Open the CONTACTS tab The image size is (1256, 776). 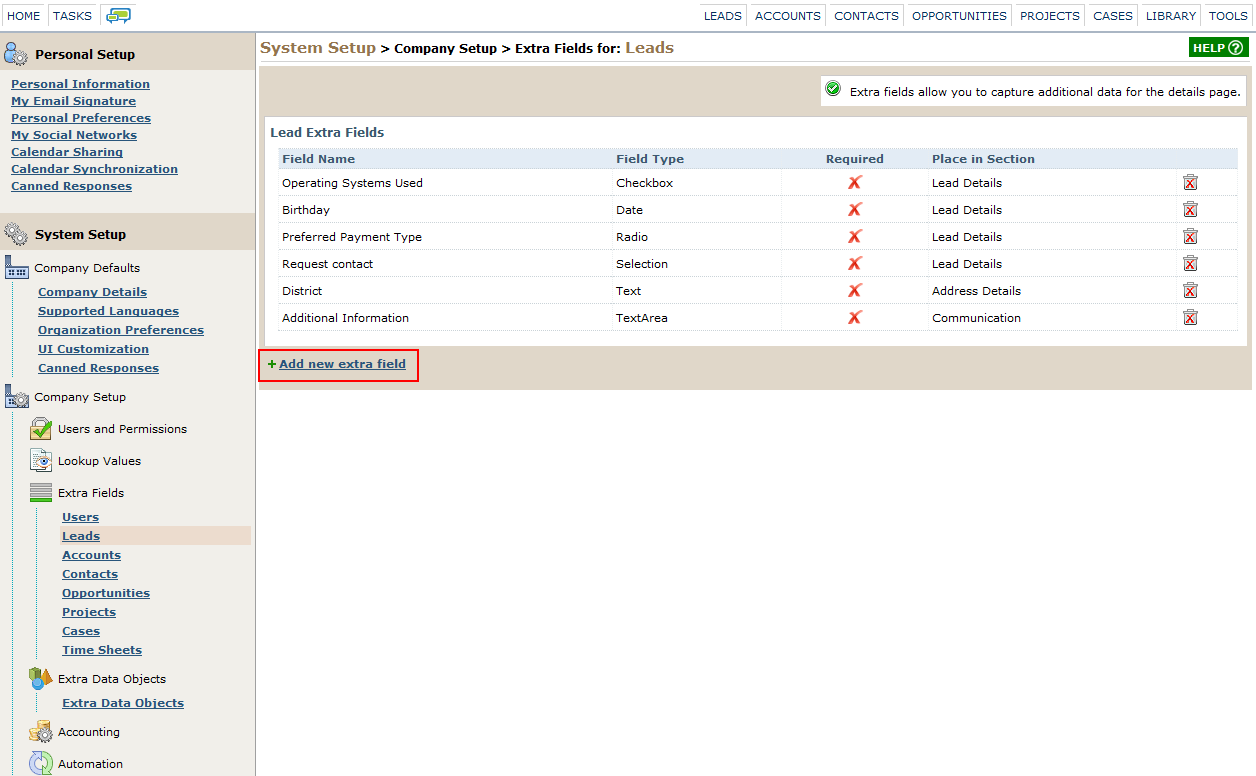pyautogui.click(x=866, y=16)
